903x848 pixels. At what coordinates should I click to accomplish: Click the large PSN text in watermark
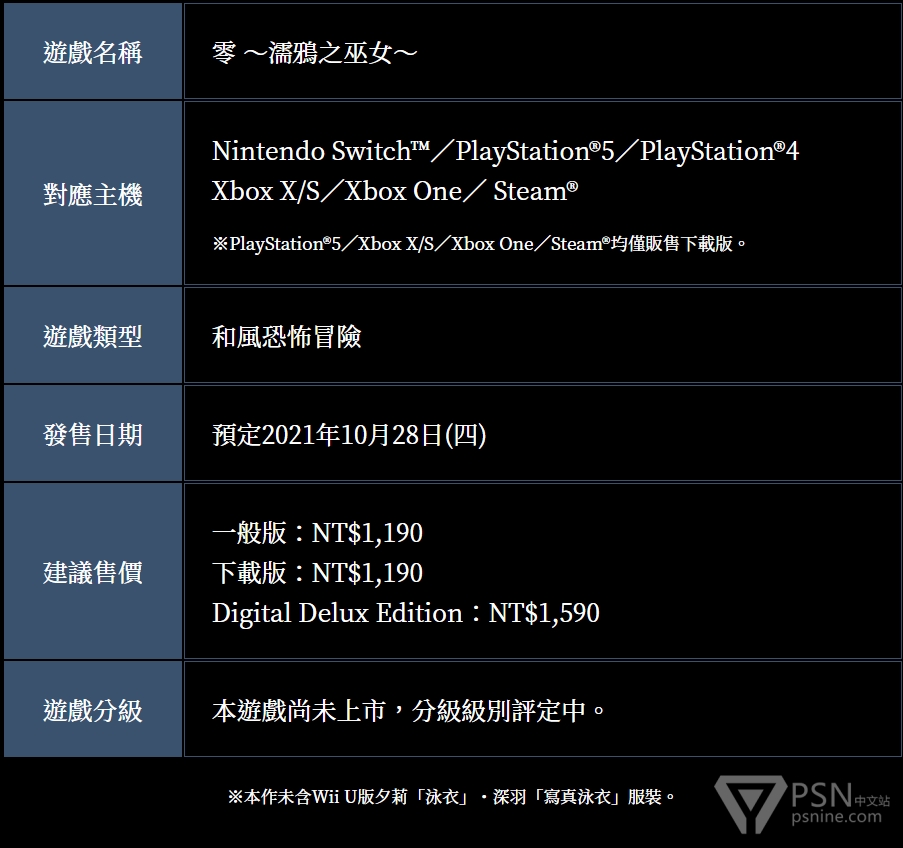[x=820, y=795]
